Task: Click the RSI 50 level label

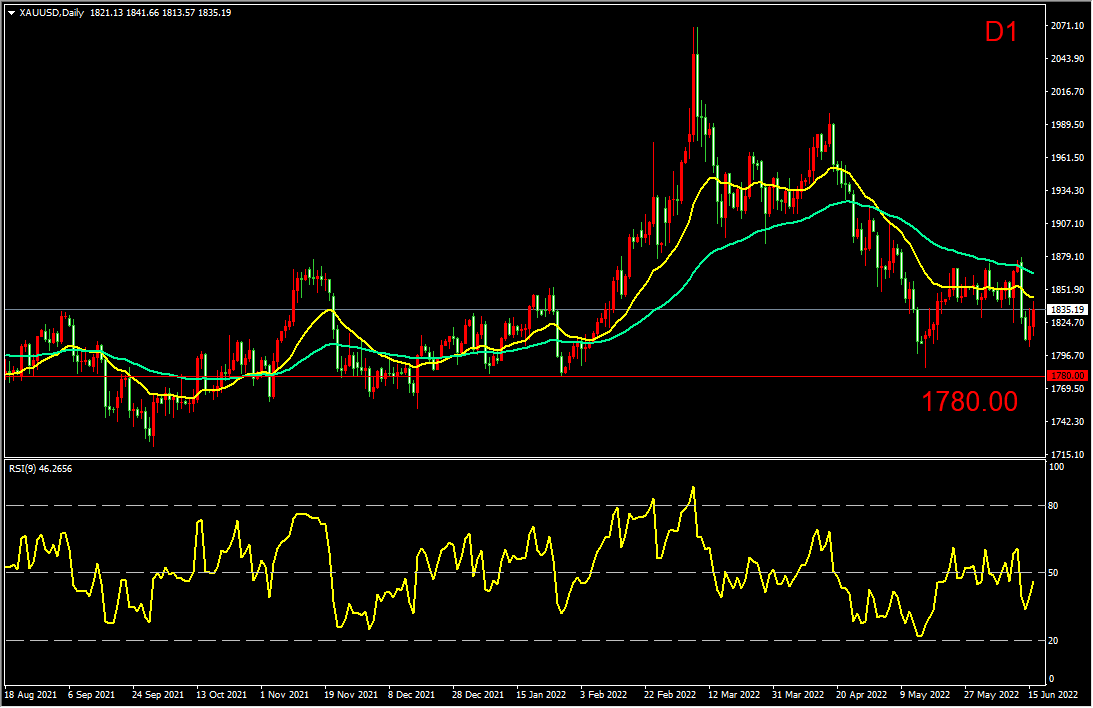Action: 1053,573
